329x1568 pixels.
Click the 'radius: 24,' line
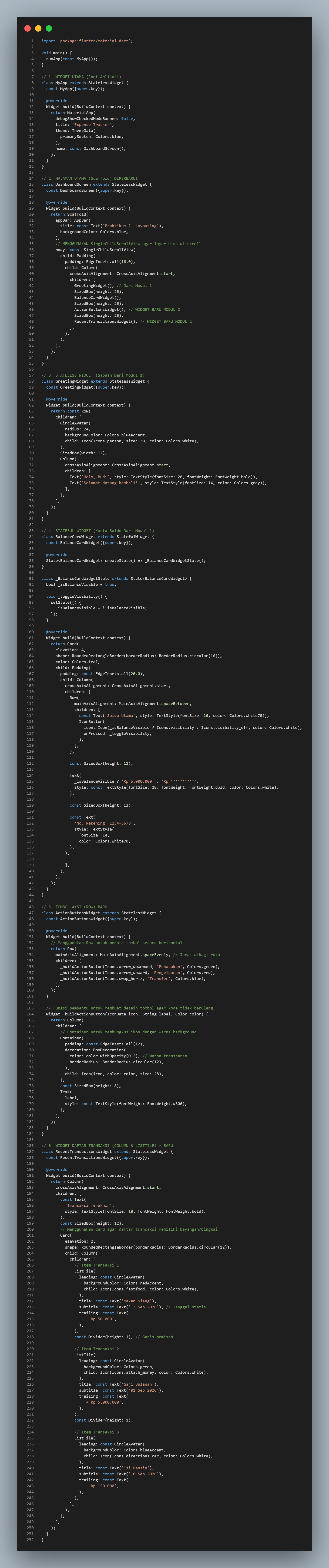[x=77, y=429]
